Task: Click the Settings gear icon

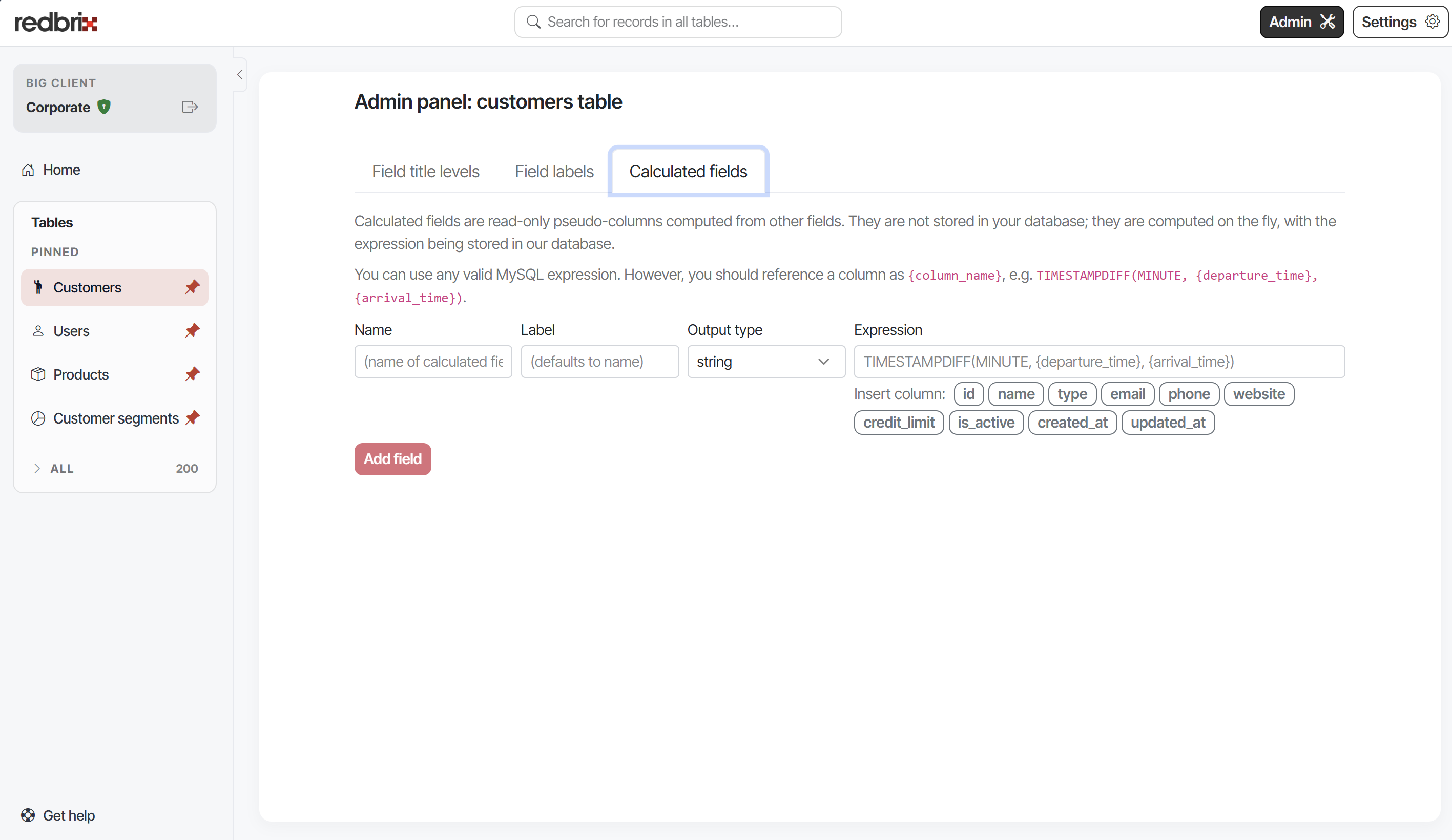Action: (x=1433, y=22)
